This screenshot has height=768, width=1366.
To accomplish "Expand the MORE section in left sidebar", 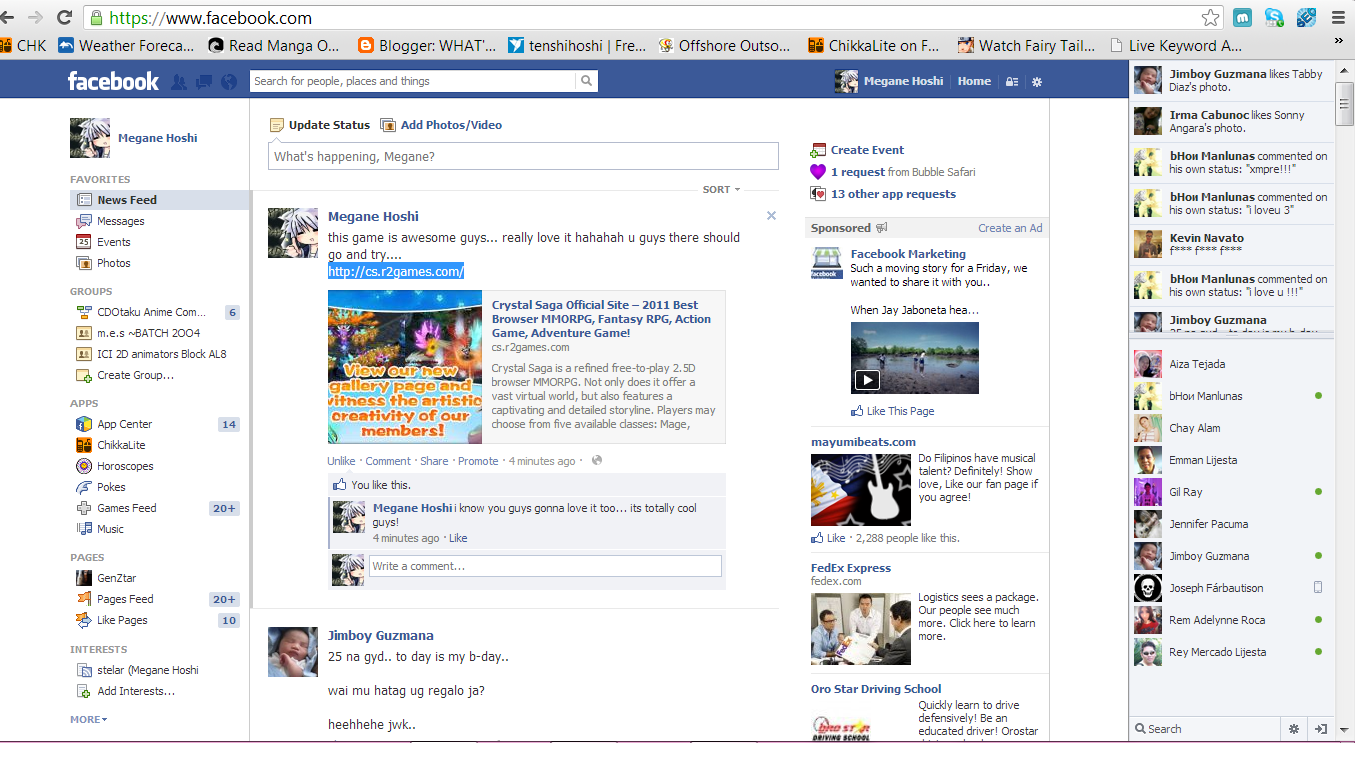I will (x=88, y=719).
